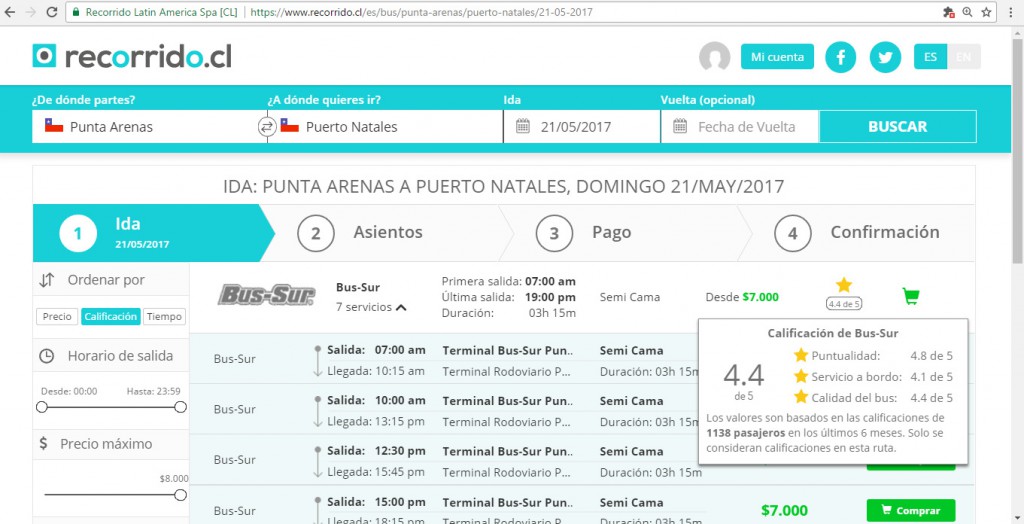Click the Bus-Sur company logo
The image size is (1024, 524).
coord(266,295)
